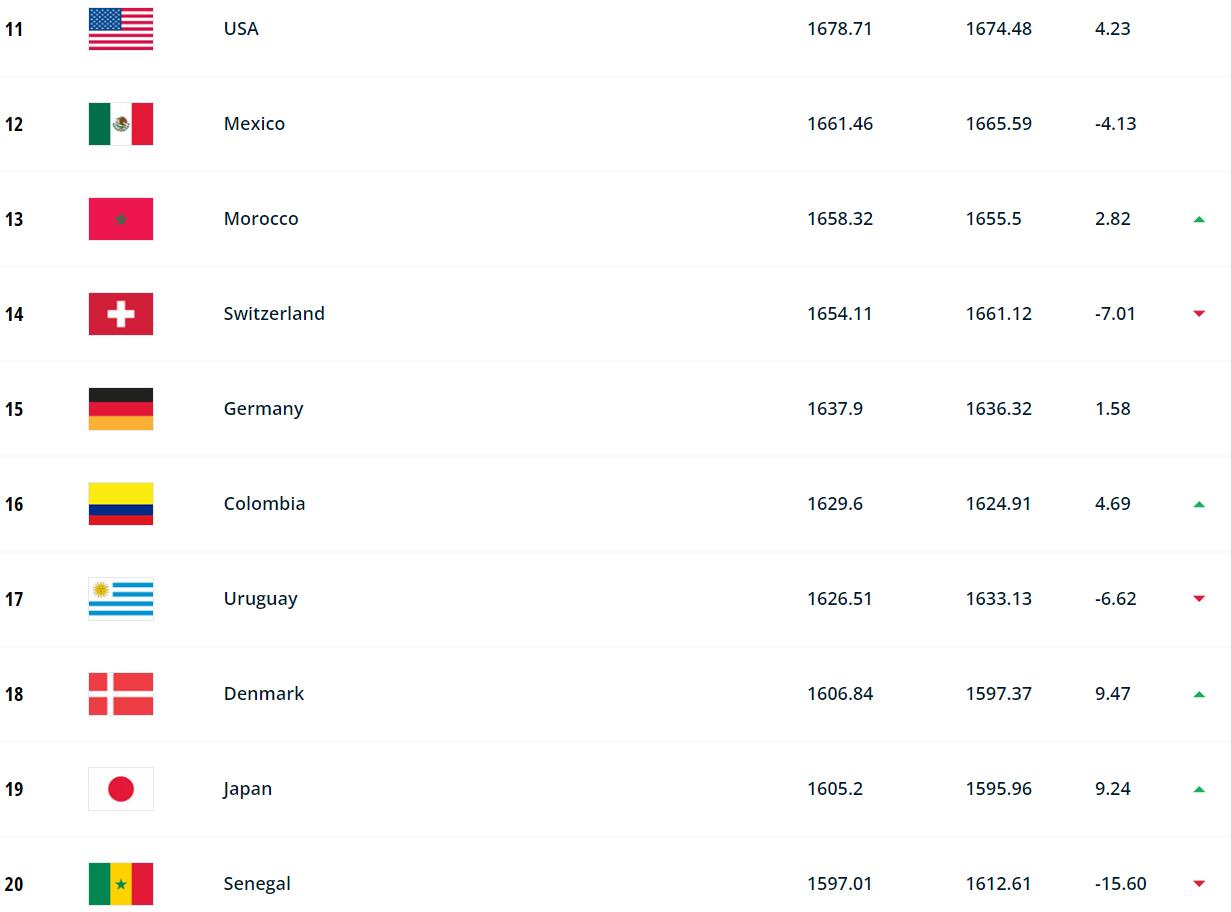The height and width of the screenshot is (912, 1231).
Task: Click Denmark's previous points 1597.37
Action: click(x=998, y=694)
